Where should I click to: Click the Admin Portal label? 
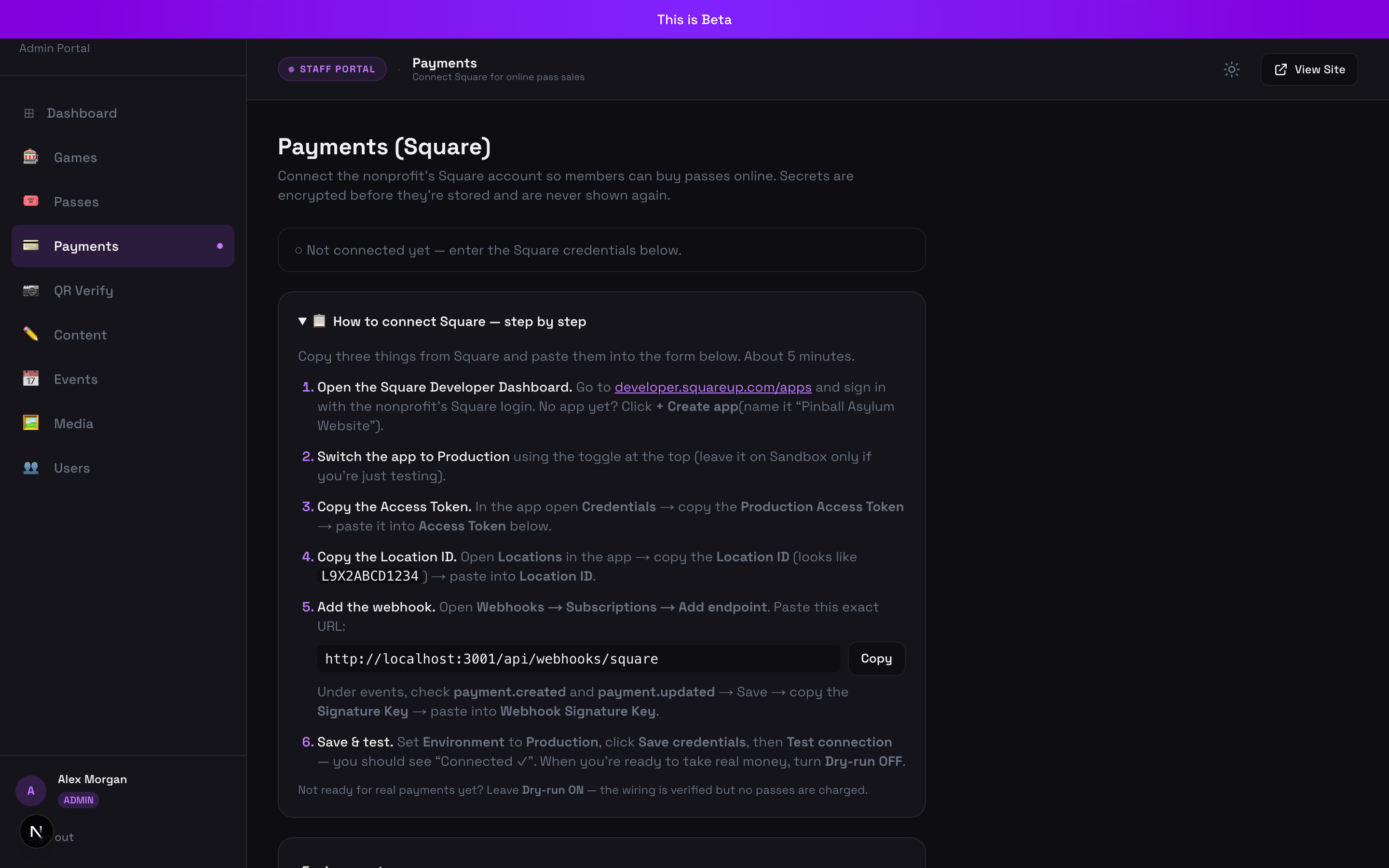(x=54, y=48)
